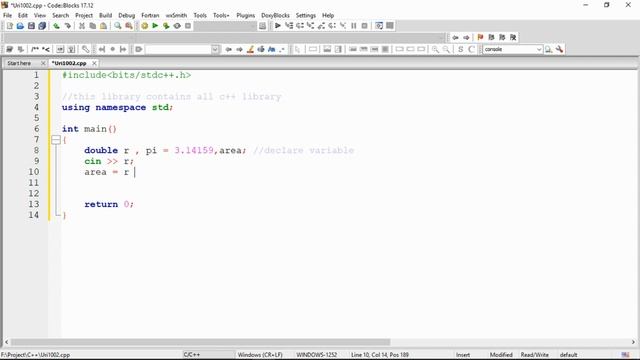Click the Zoom out icon
Image resolution: width=640 pixels, height=360 pixels.
[446, 49]
